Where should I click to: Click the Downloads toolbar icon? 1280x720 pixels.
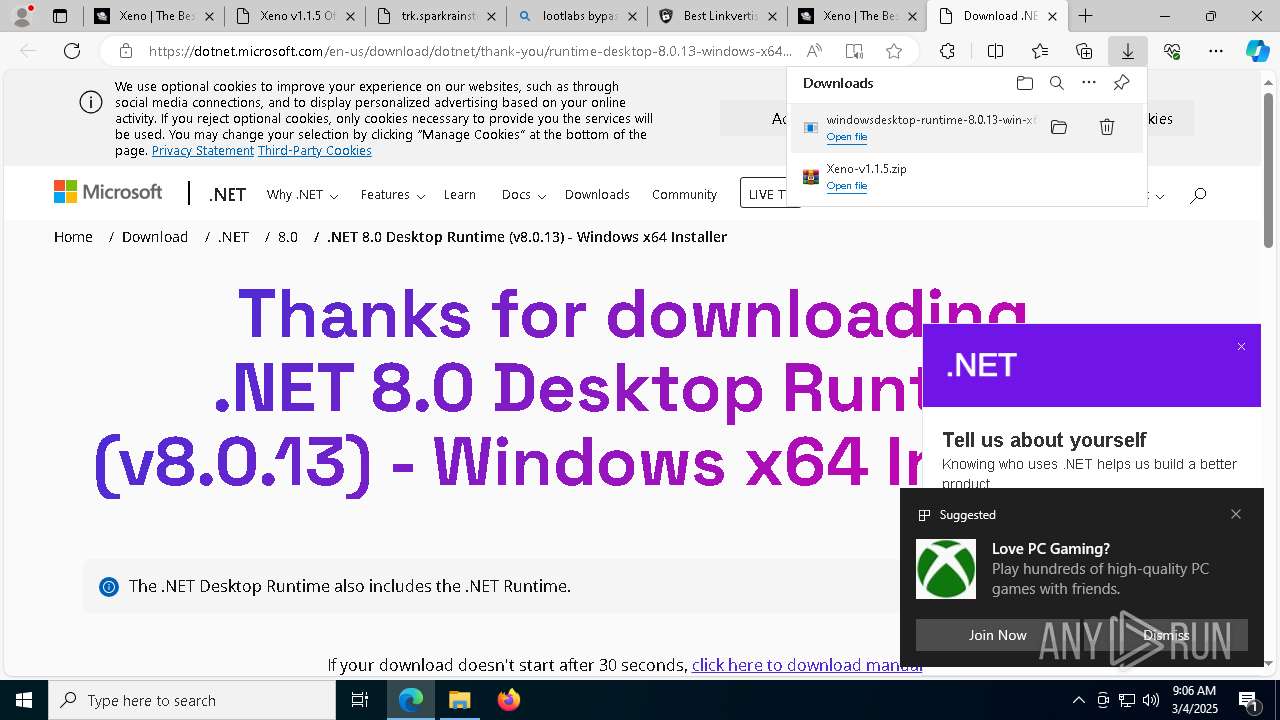tap(1127, 51)
